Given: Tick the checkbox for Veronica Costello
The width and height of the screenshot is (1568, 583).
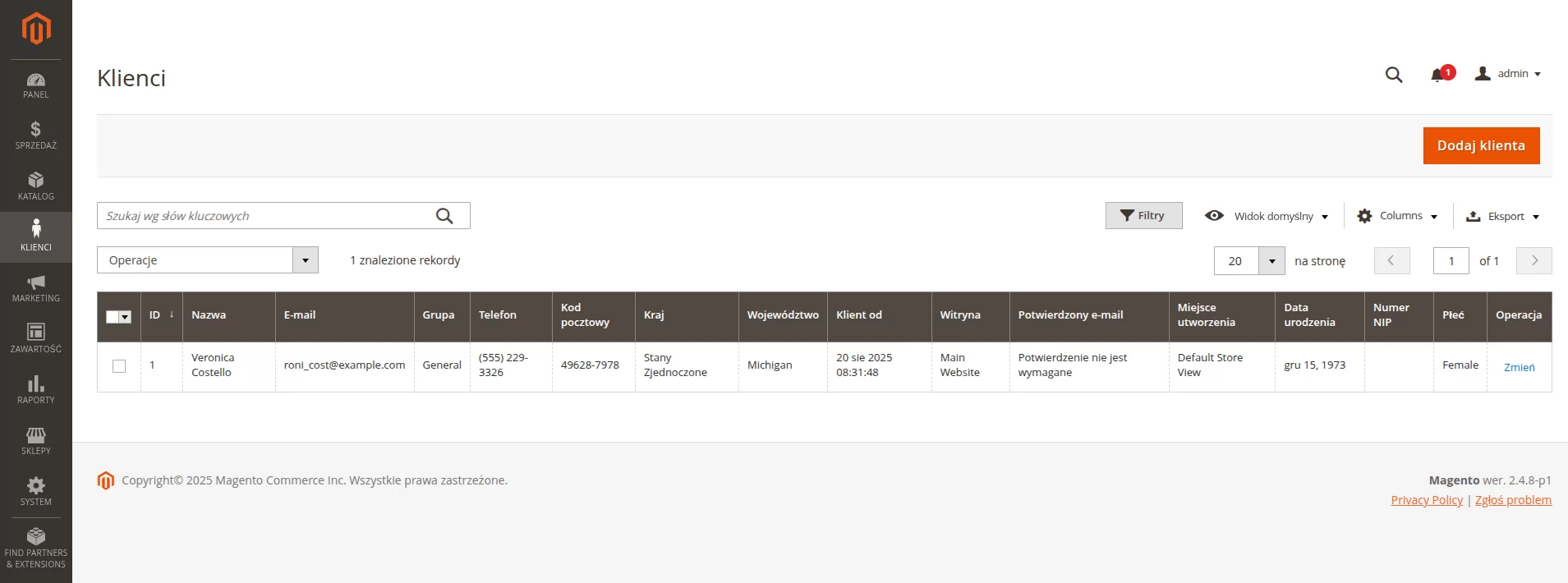Looking at the screenshot, I should click(119, 366).
